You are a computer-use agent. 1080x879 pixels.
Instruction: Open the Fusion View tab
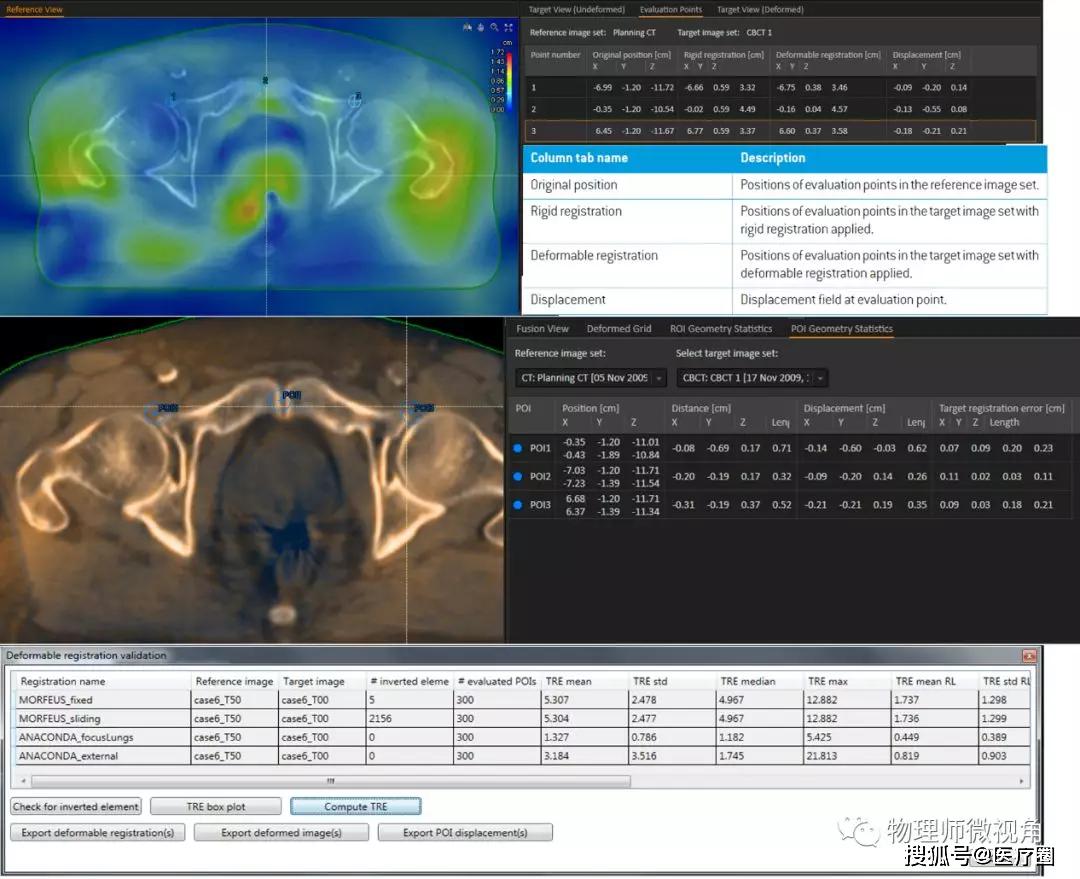tap(542, 329)
